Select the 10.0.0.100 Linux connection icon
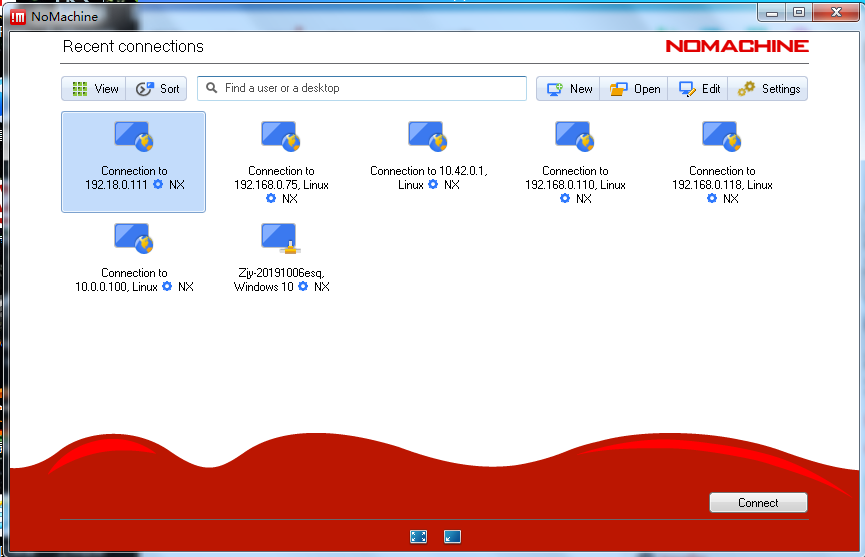Screen dimensions: 865x557 tap(134, 238)
